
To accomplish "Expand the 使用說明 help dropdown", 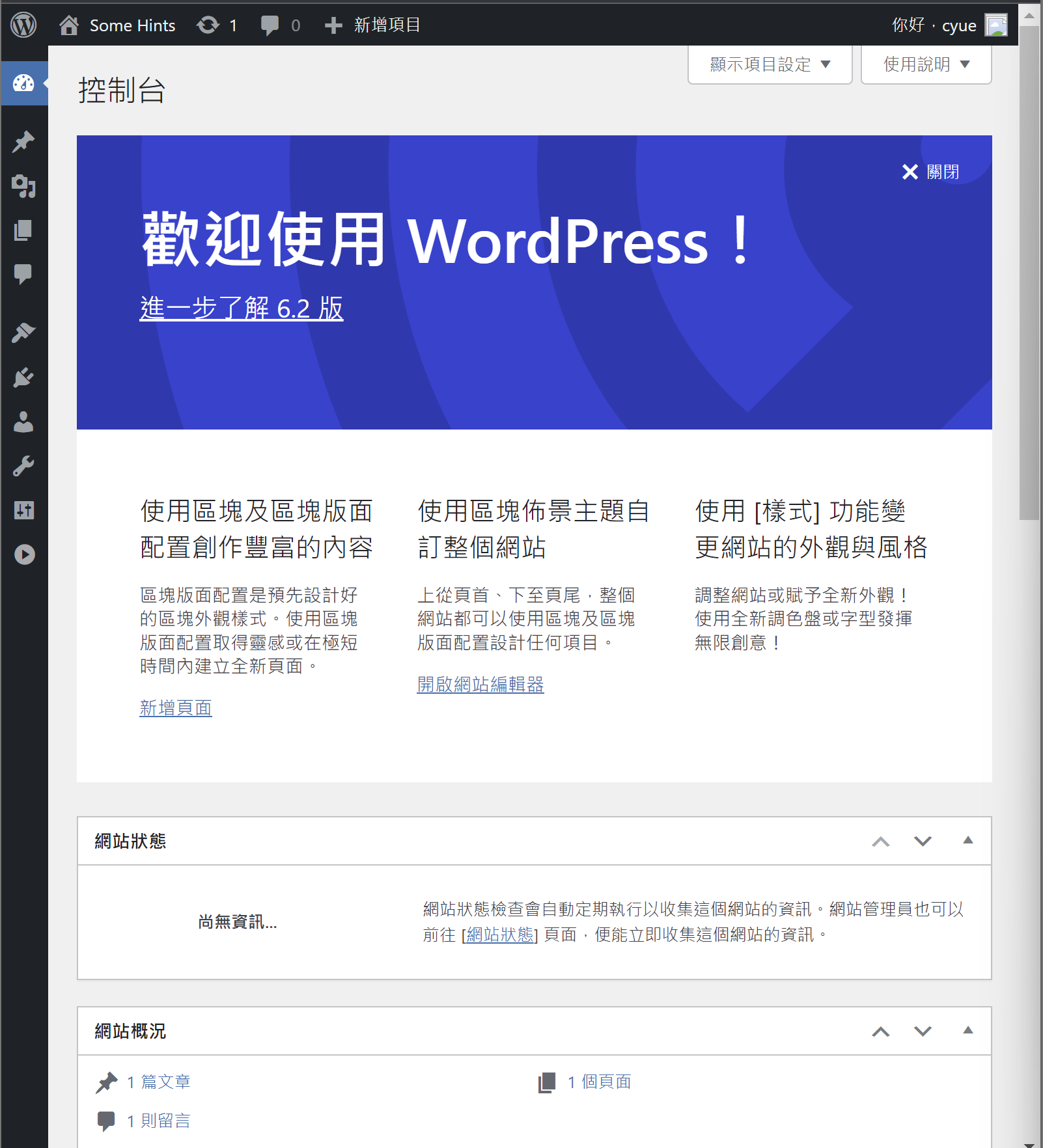I will [x=926, y=64].
